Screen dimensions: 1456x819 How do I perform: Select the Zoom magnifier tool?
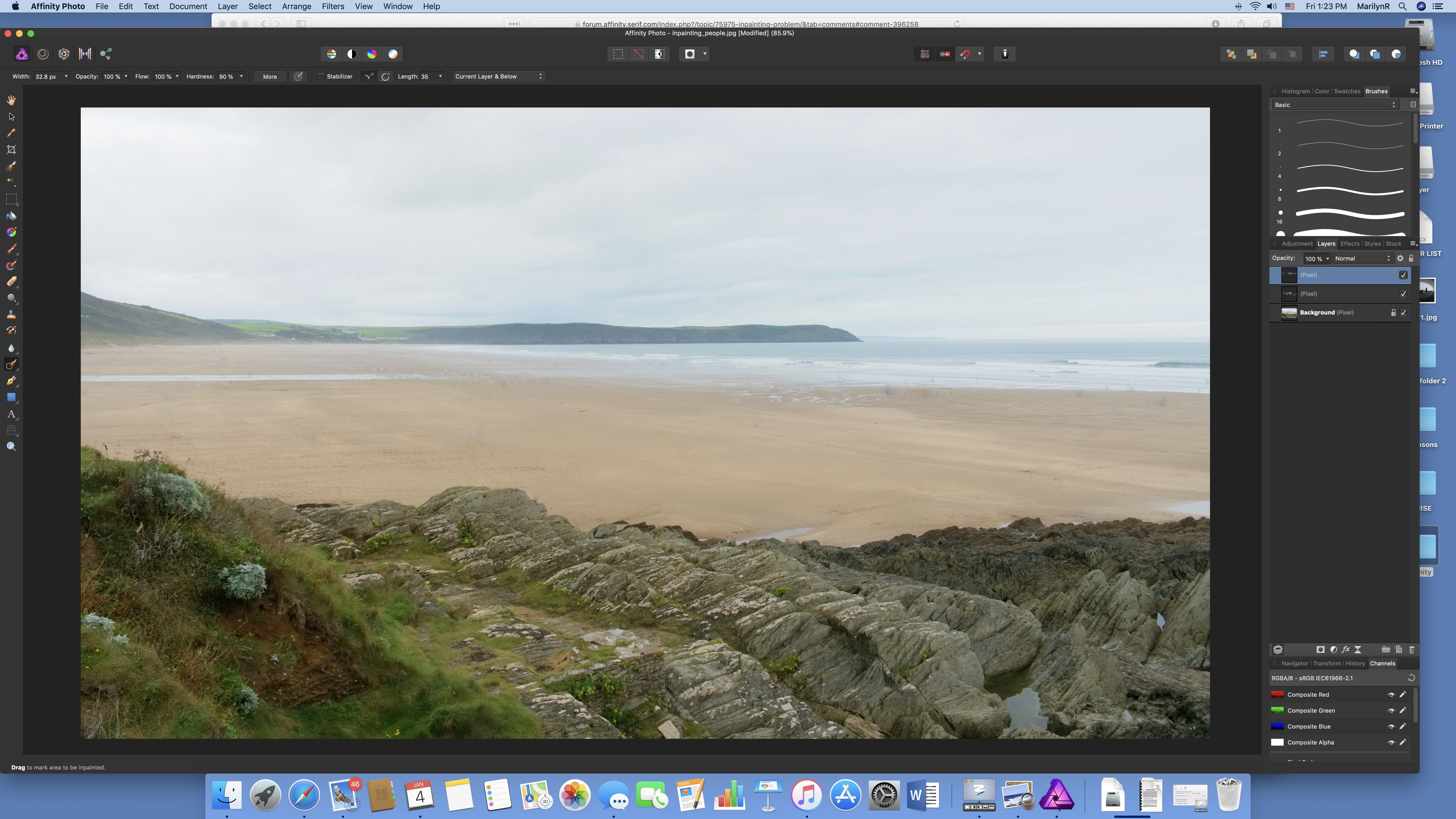(x=11, y=446)
